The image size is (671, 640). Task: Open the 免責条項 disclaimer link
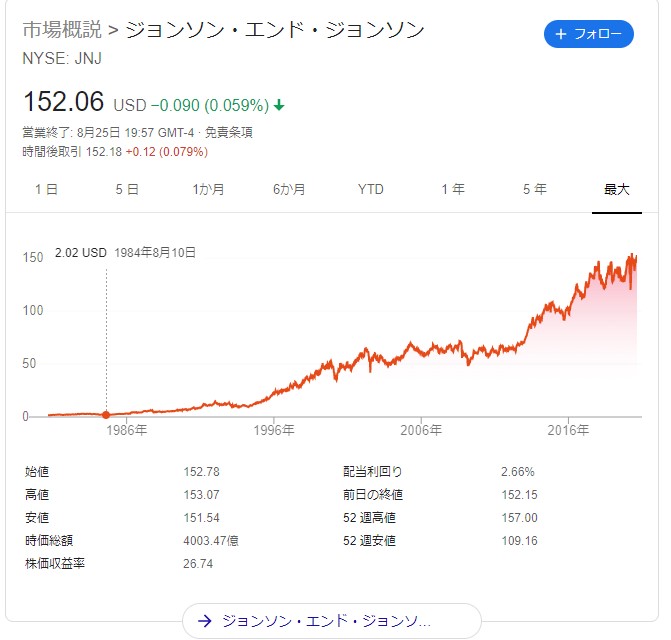tap(229, 132)
